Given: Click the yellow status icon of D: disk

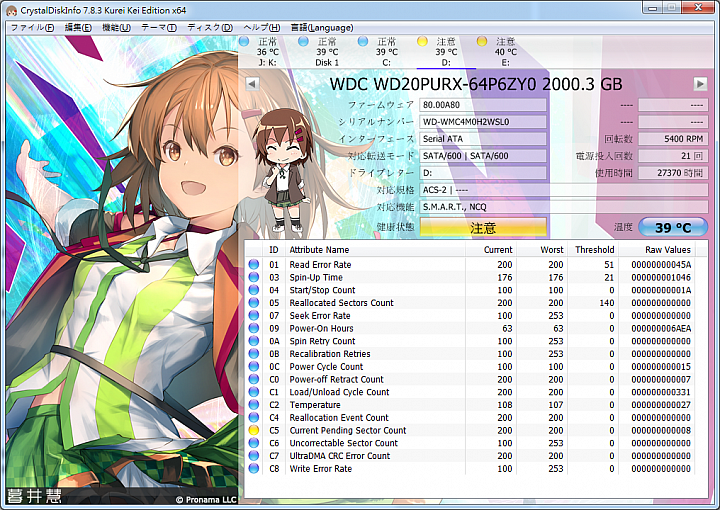Looking at the screenshot, I should click(422, 42).
